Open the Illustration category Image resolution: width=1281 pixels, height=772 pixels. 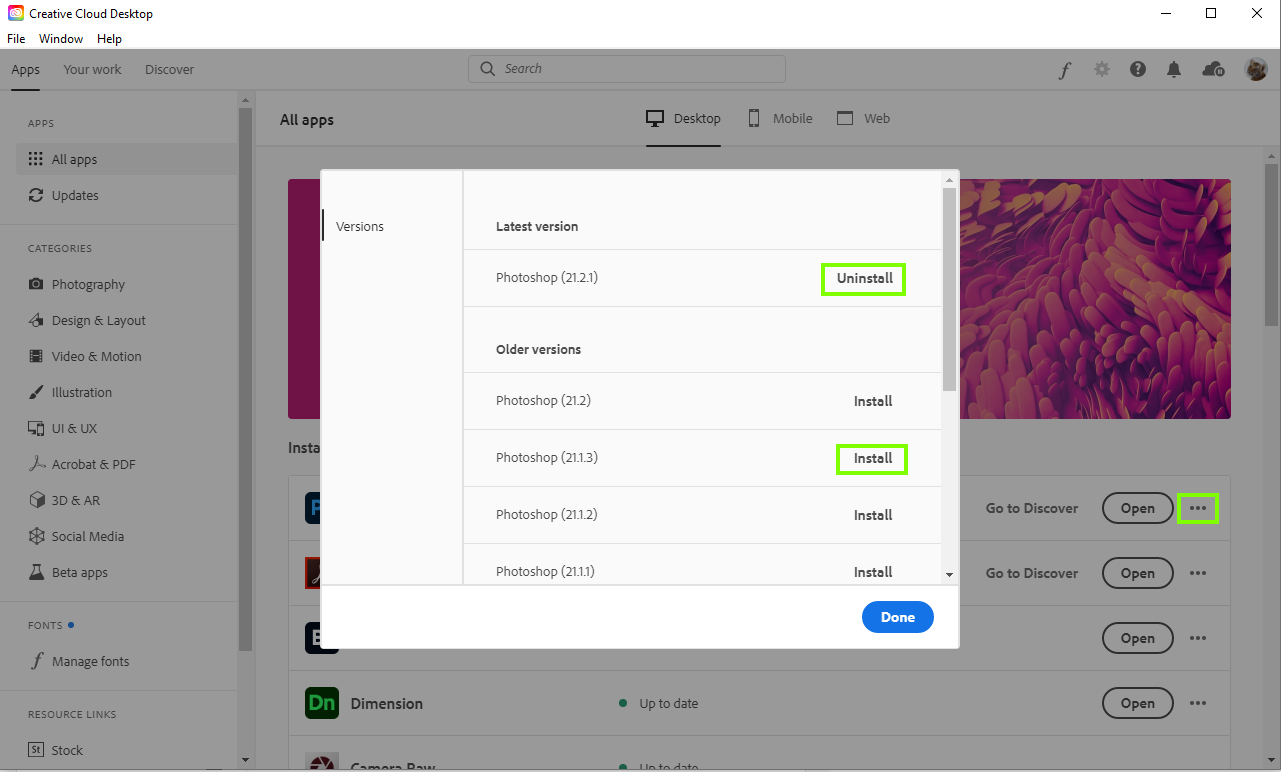coord(82,392)
